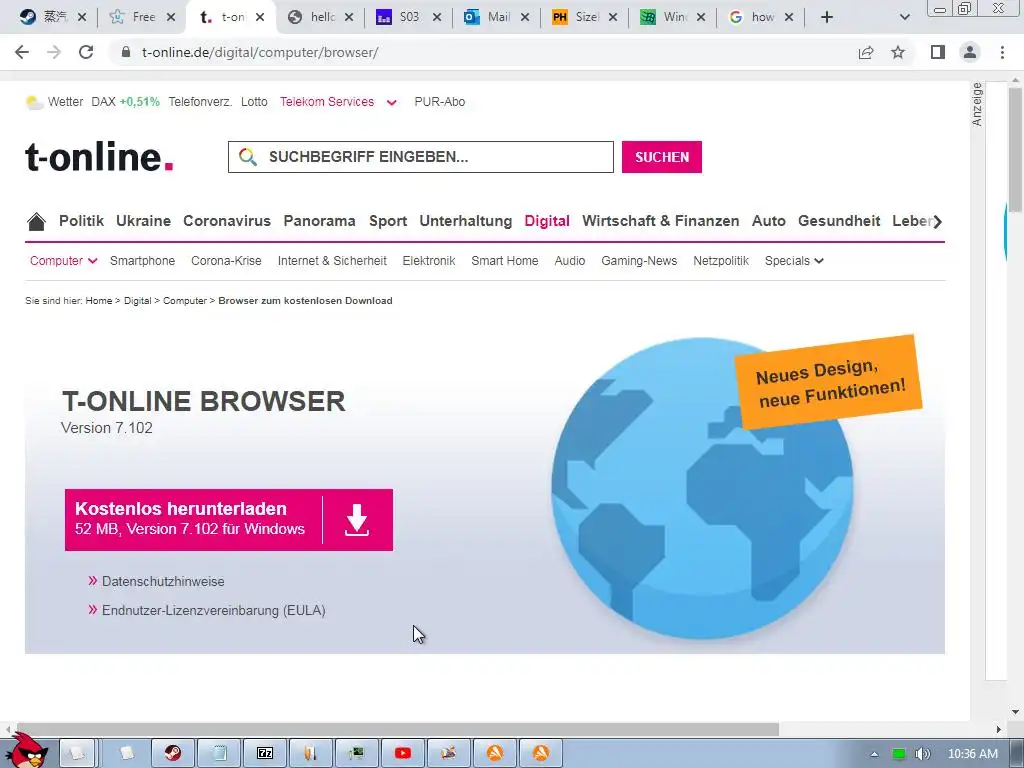Click the SUCHEN search button
The width and height of the screenshot is (1024, 768).
[x=662, y=157]
